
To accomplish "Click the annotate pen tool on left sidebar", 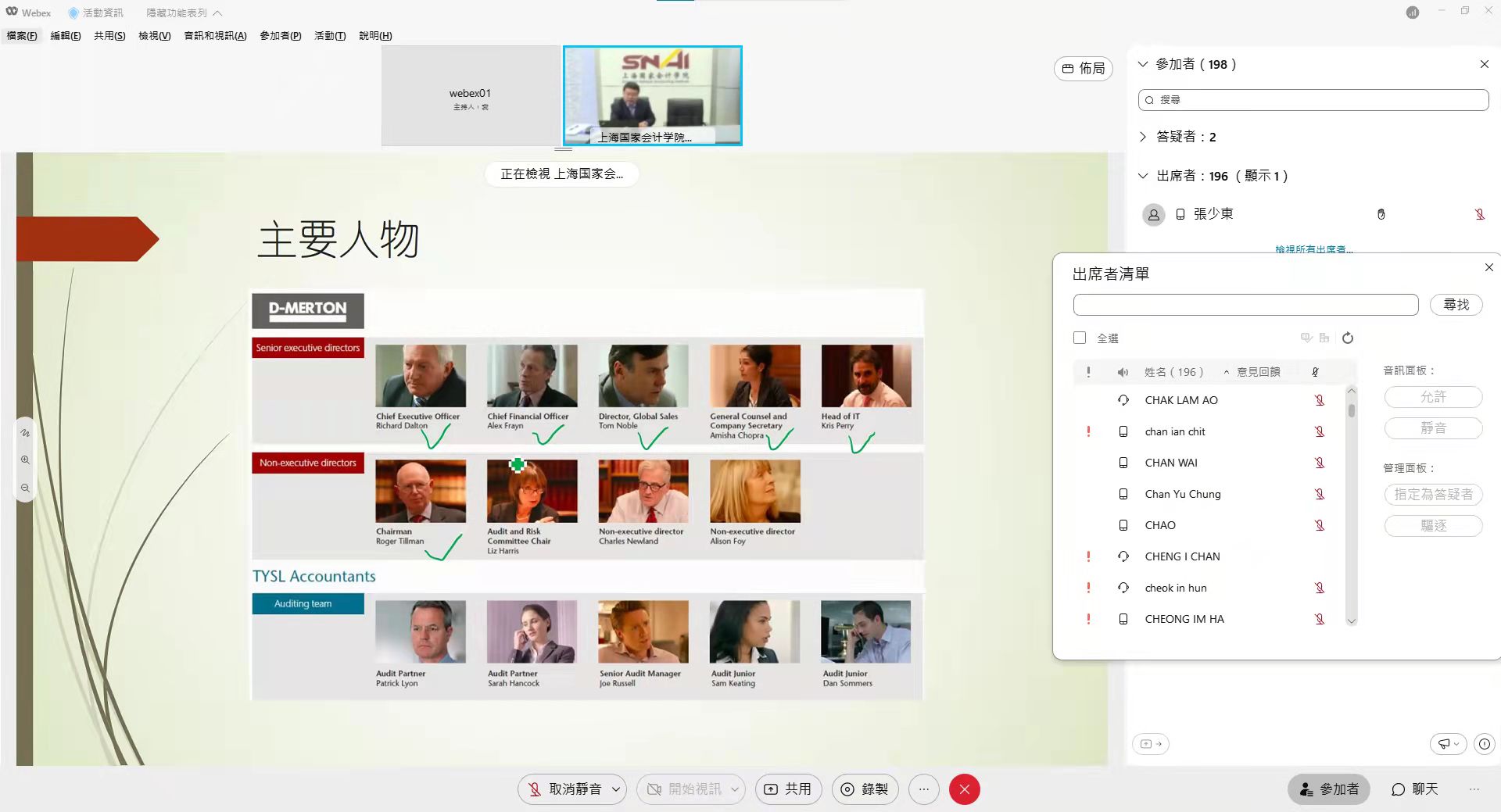I will pos(25,432).
